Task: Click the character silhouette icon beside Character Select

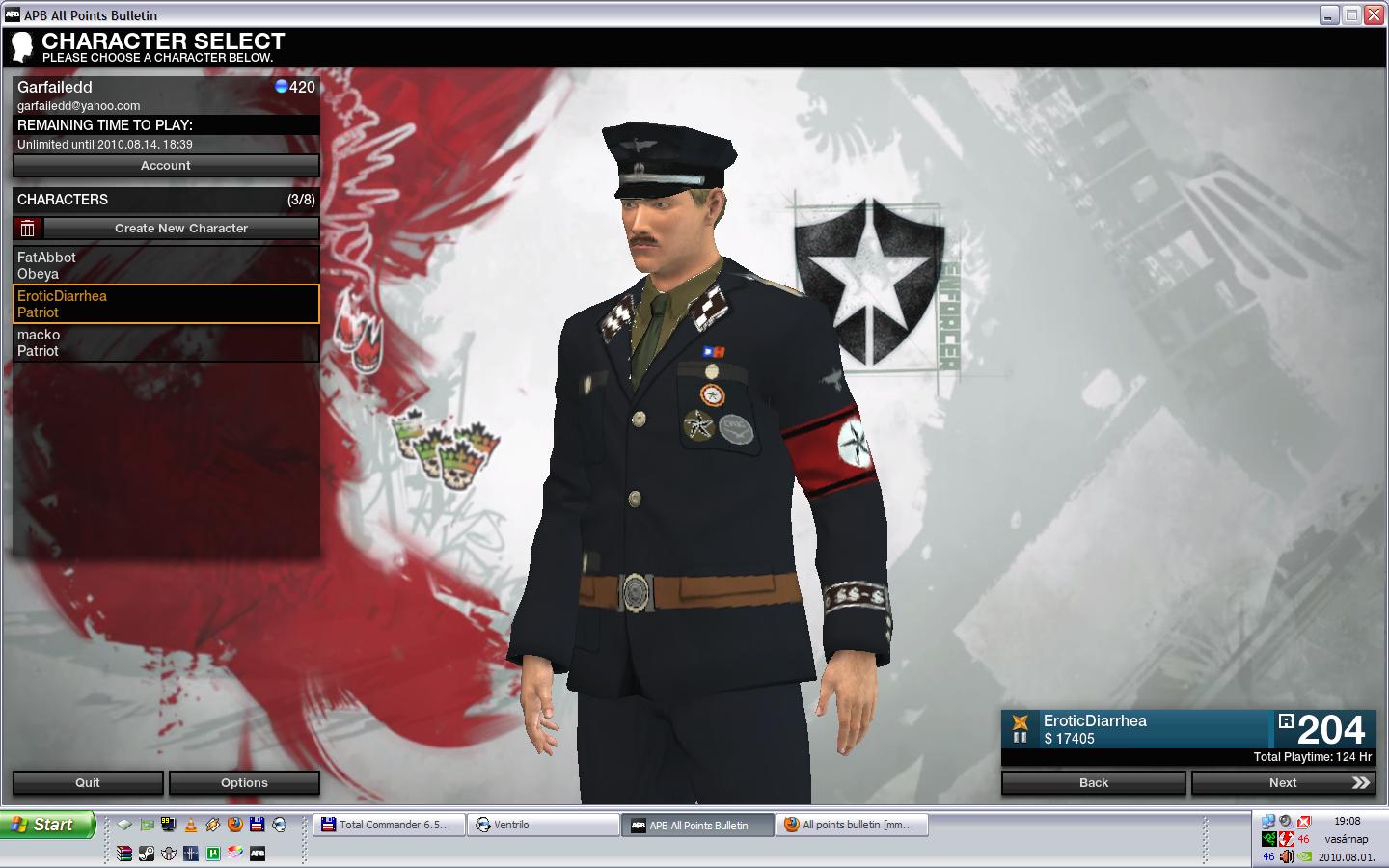Action: pyautogui.click(x=21, y=46)
